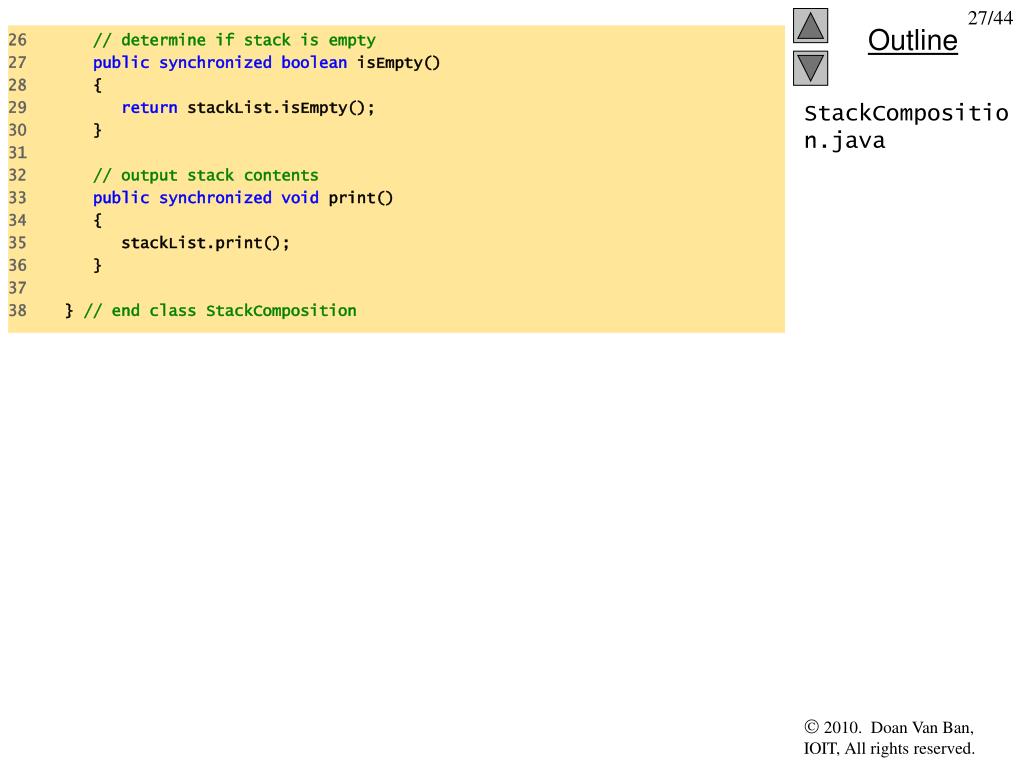Click opening brace on line 28
The image size is (1024, 768).
pos(97,86)
